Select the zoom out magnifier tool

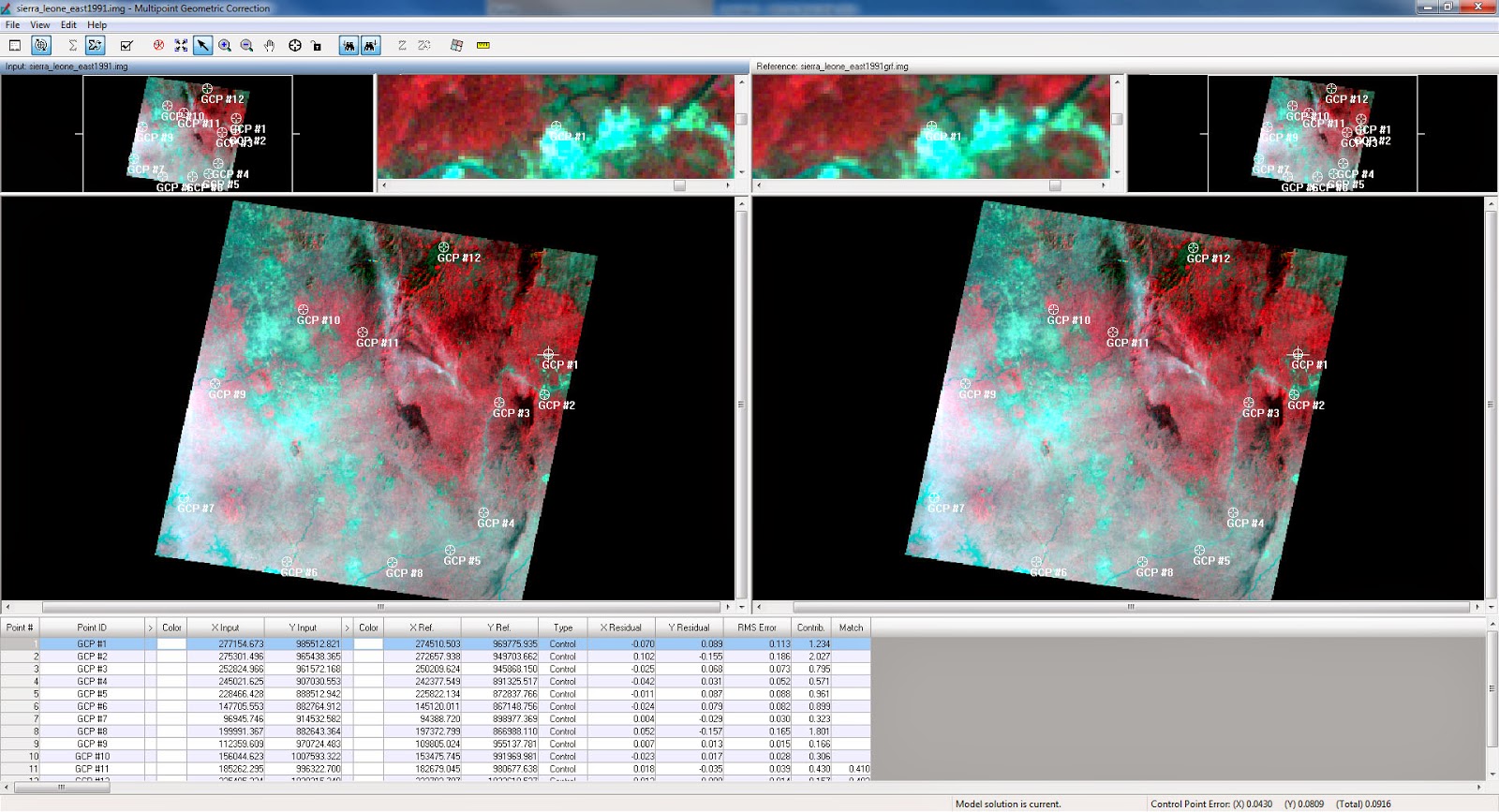point(246,45)
